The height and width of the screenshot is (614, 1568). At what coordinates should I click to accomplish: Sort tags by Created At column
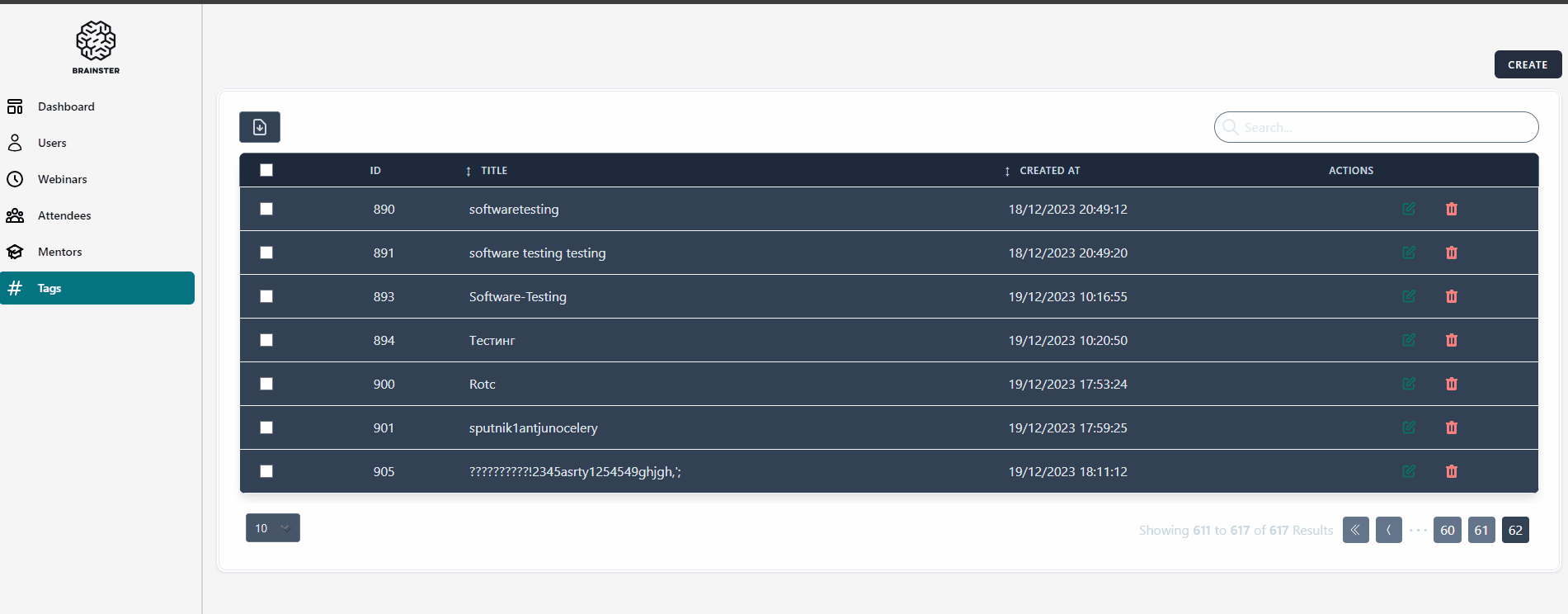click(1048, 171)
